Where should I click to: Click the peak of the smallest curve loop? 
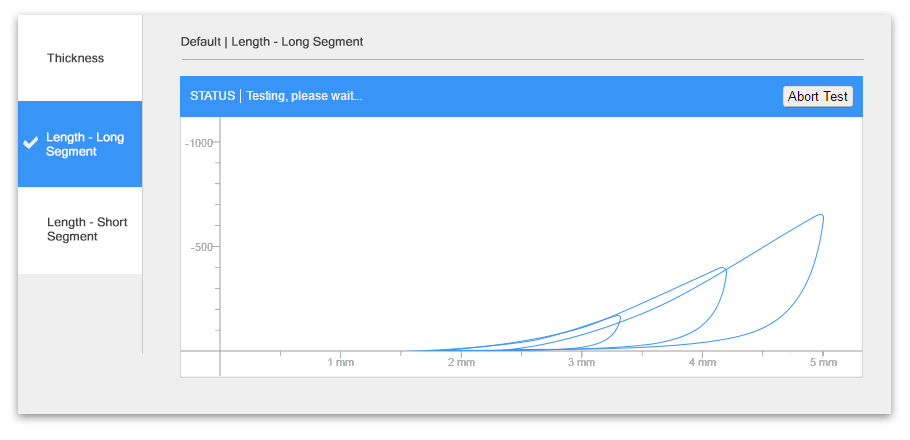coord(619,317)
